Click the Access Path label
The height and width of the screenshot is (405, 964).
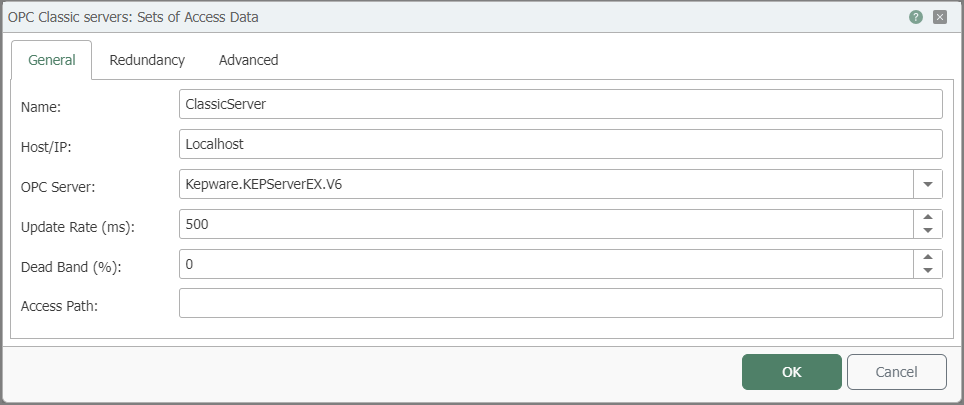point(60,306)
